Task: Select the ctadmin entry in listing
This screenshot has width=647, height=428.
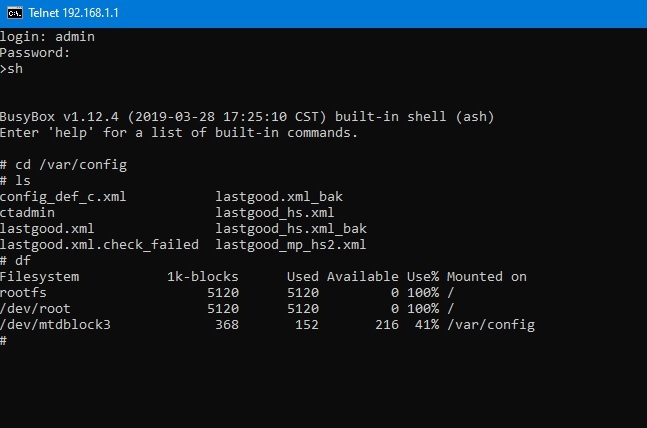Action: tap(27, 212)
